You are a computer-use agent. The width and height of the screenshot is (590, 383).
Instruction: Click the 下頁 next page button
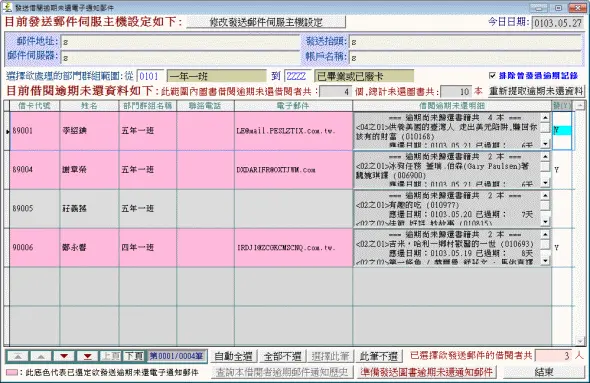[134, 356]
